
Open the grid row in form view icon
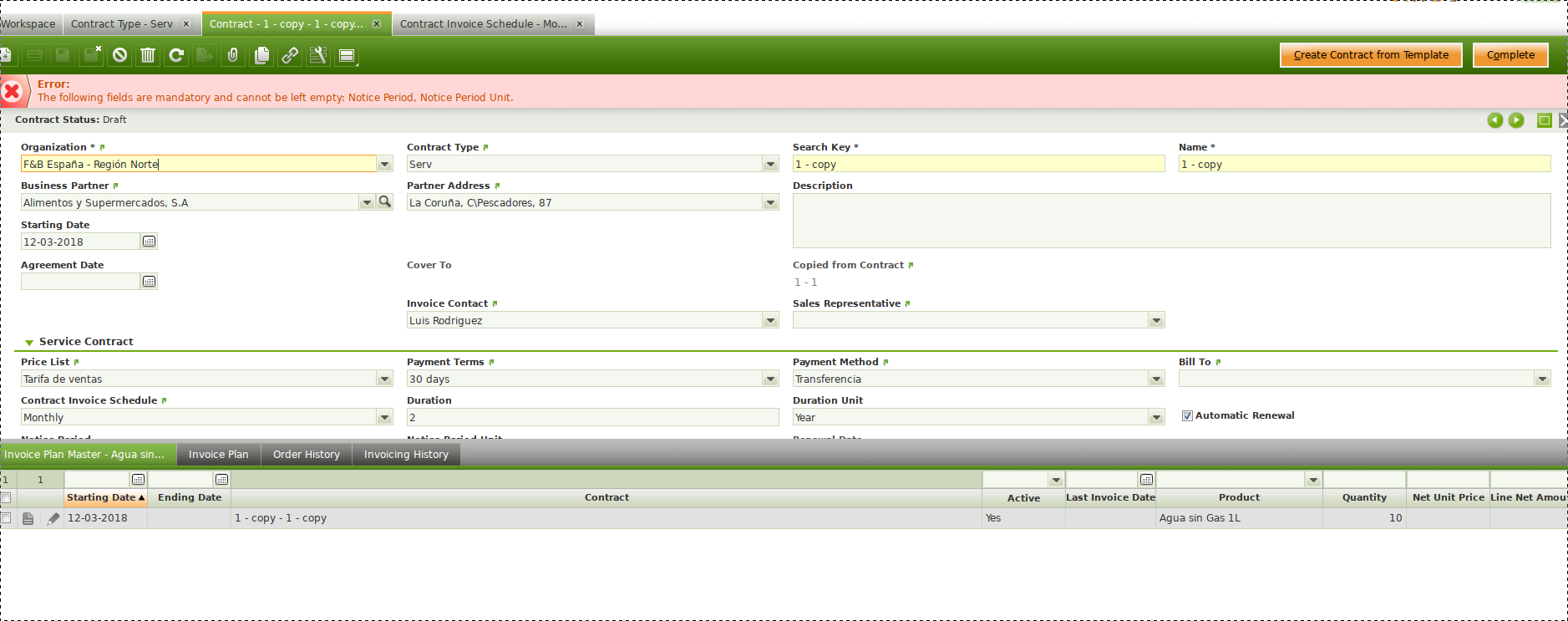coord(28,518)
